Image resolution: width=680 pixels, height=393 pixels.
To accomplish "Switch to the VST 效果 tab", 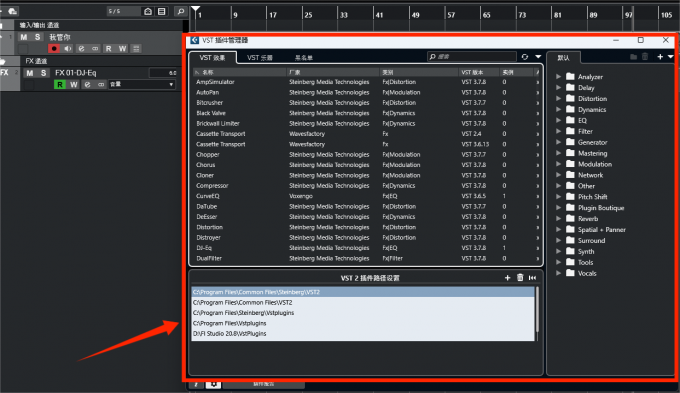I will coord(212,58).
